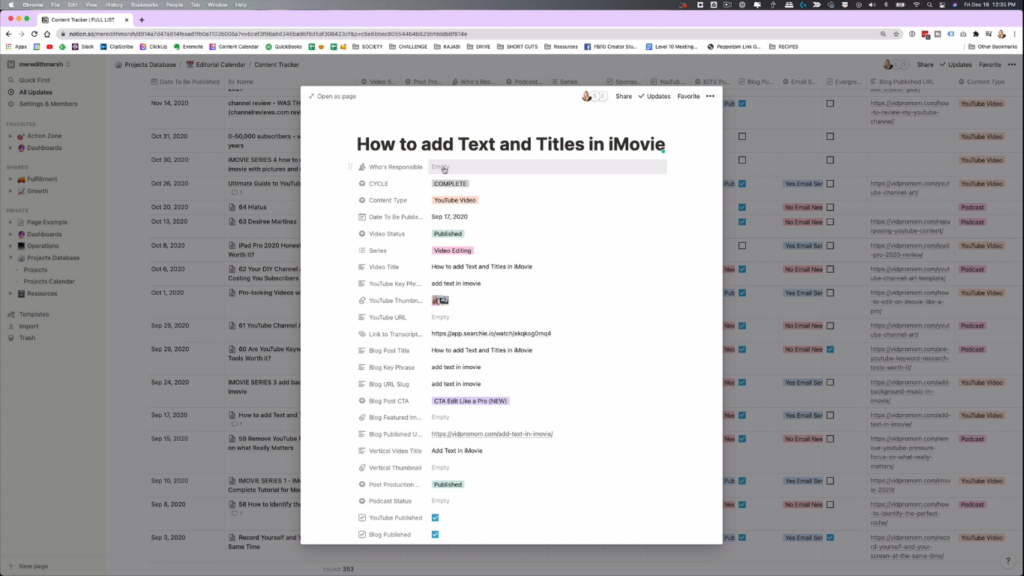This screenshot has height=576, width=1024.
Task: Select the COMPLETE cycle tag
Action: pyautogui.click(x=450, y=184)
